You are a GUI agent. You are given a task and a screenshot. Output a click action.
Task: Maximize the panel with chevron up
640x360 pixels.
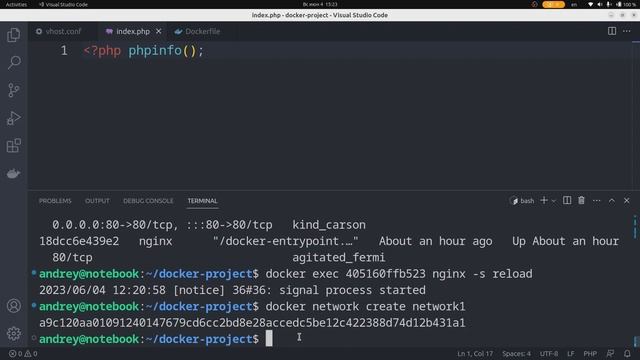pos(611,201)
